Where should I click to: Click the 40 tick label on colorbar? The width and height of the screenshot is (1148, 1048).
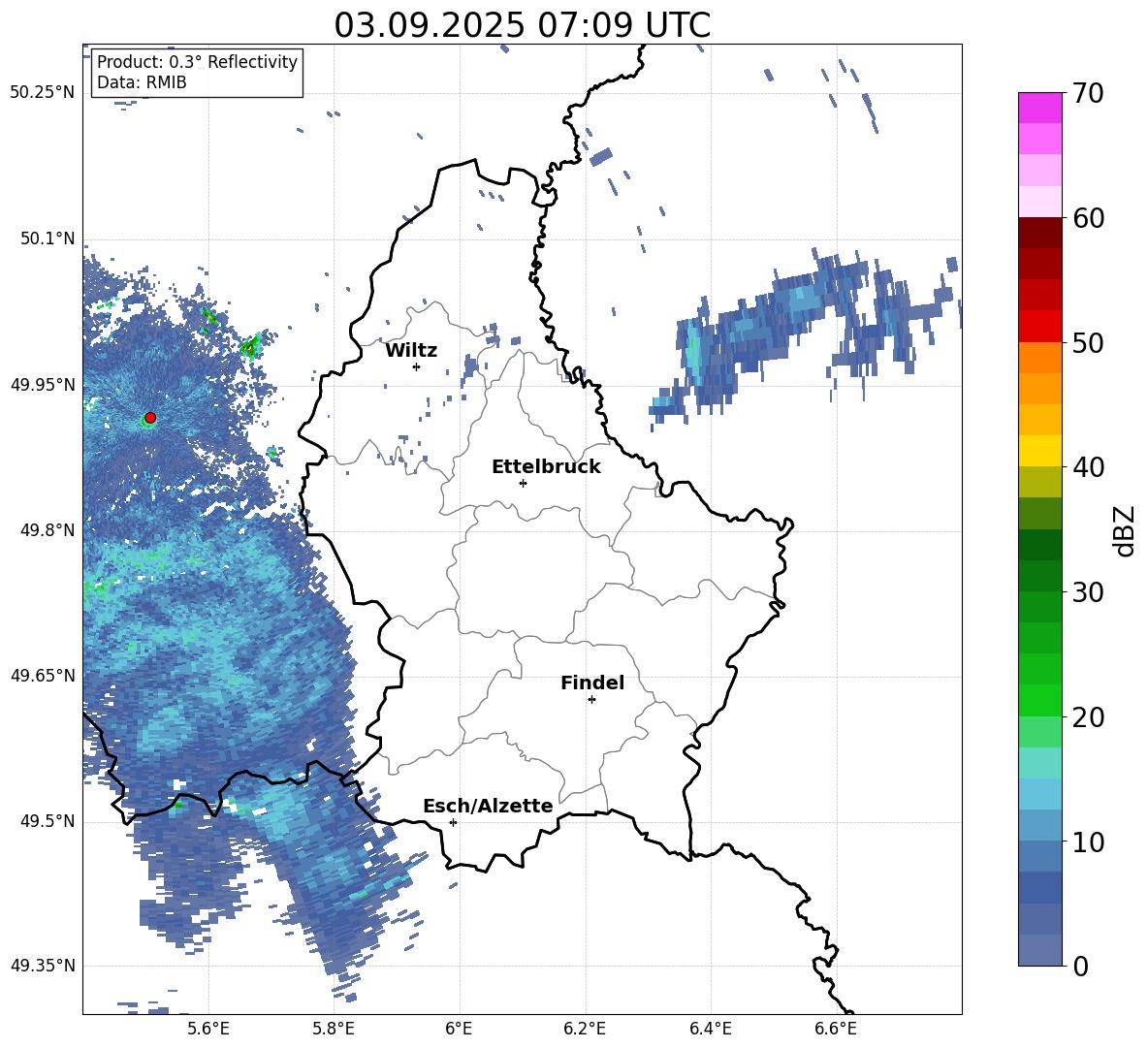[1088, 467]
